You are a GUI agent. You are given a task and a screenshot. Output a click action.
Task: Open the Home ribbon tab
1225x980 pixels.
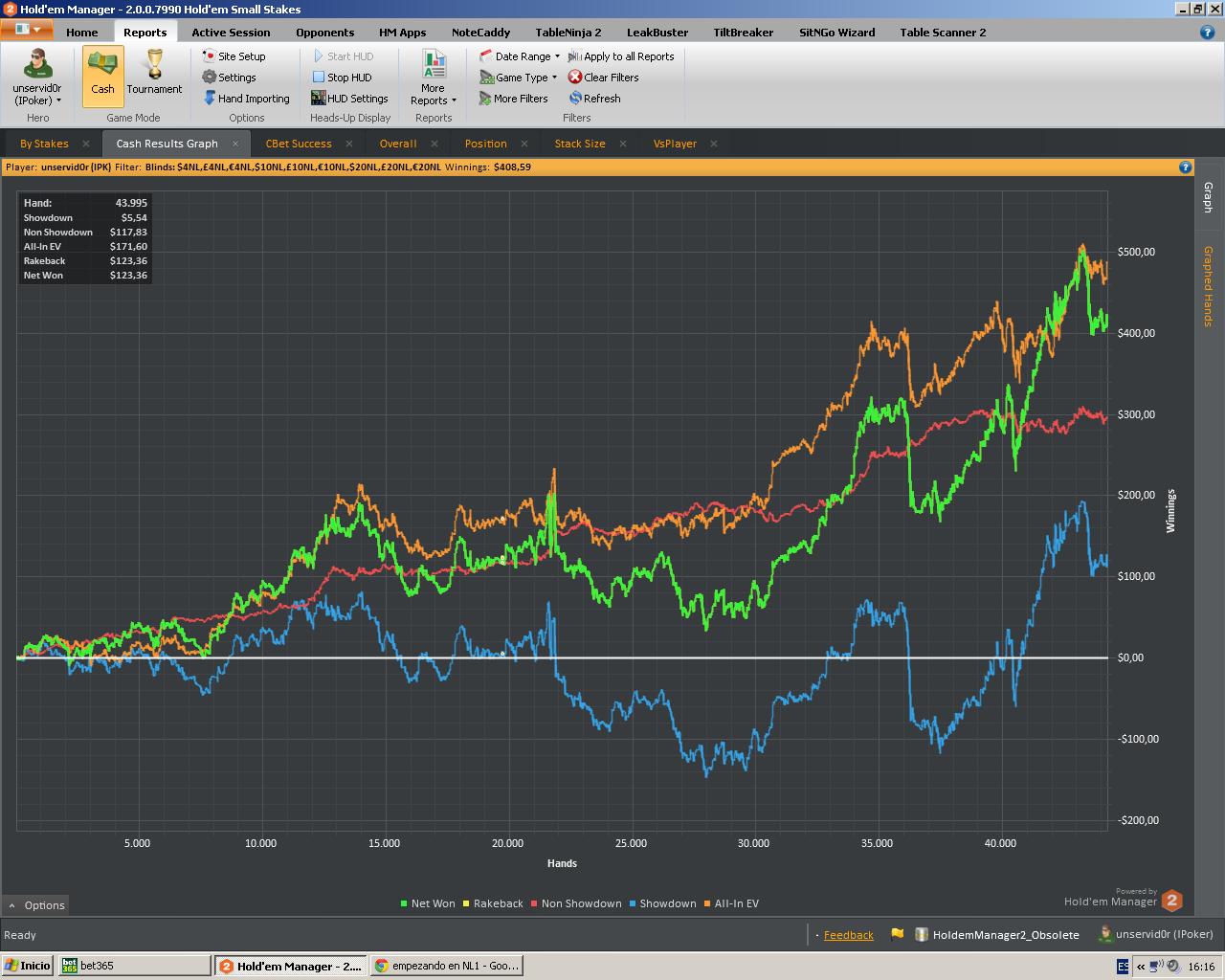point(82,33)
